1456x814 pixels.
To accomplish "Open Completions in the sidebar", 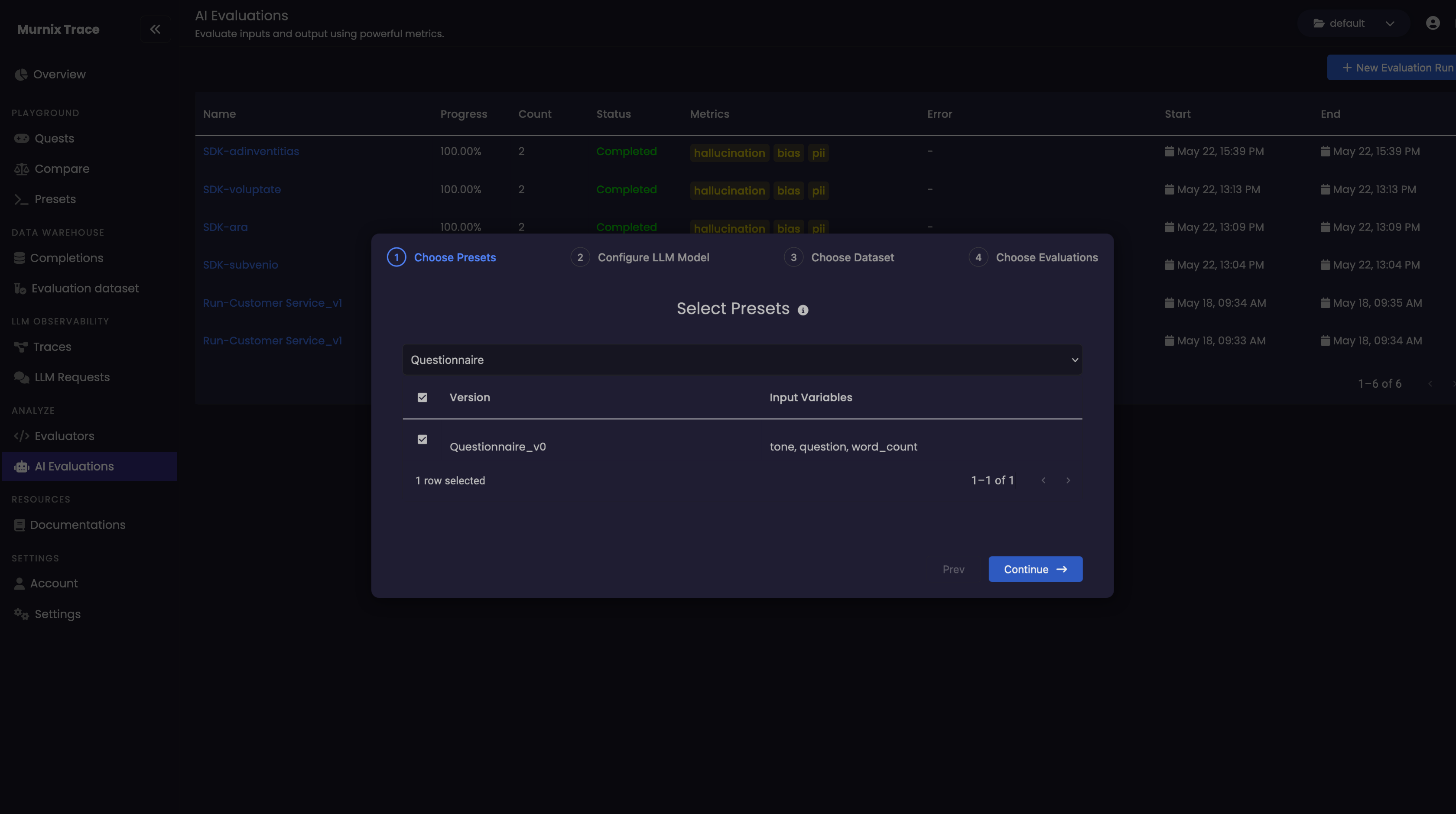I will point(67,258).
